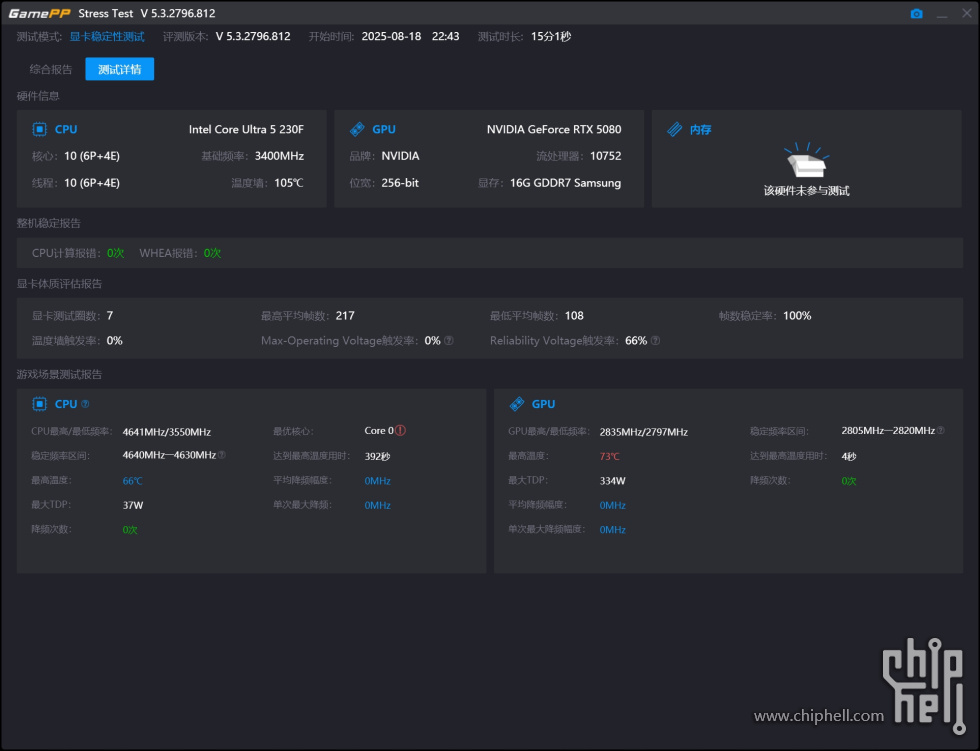Minimize the Stress Test window
Image resolution: width=980 pixels, height=751 pixels.
(x=942, y=14)
